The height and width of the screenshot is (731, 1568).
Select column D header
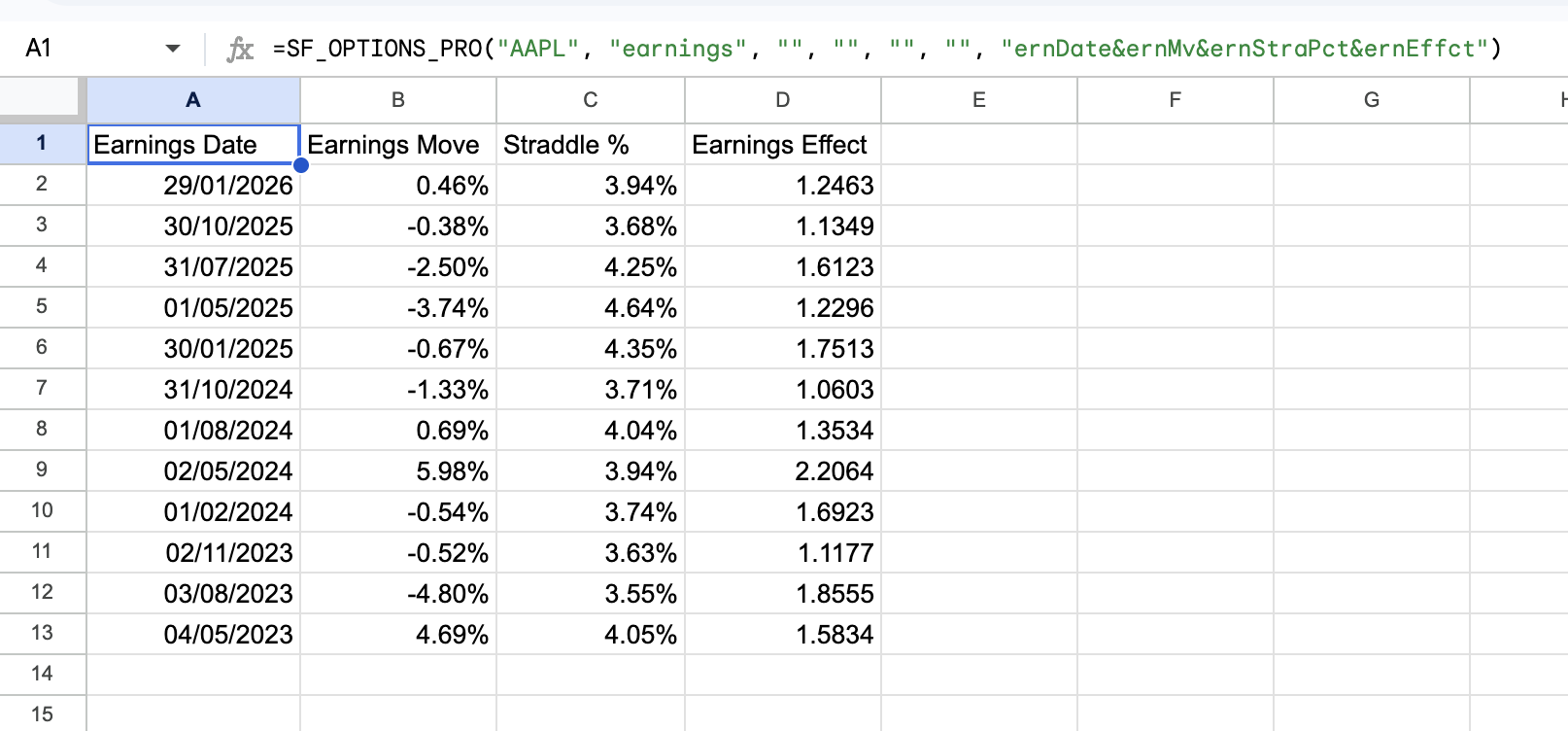tap(783, 99)
